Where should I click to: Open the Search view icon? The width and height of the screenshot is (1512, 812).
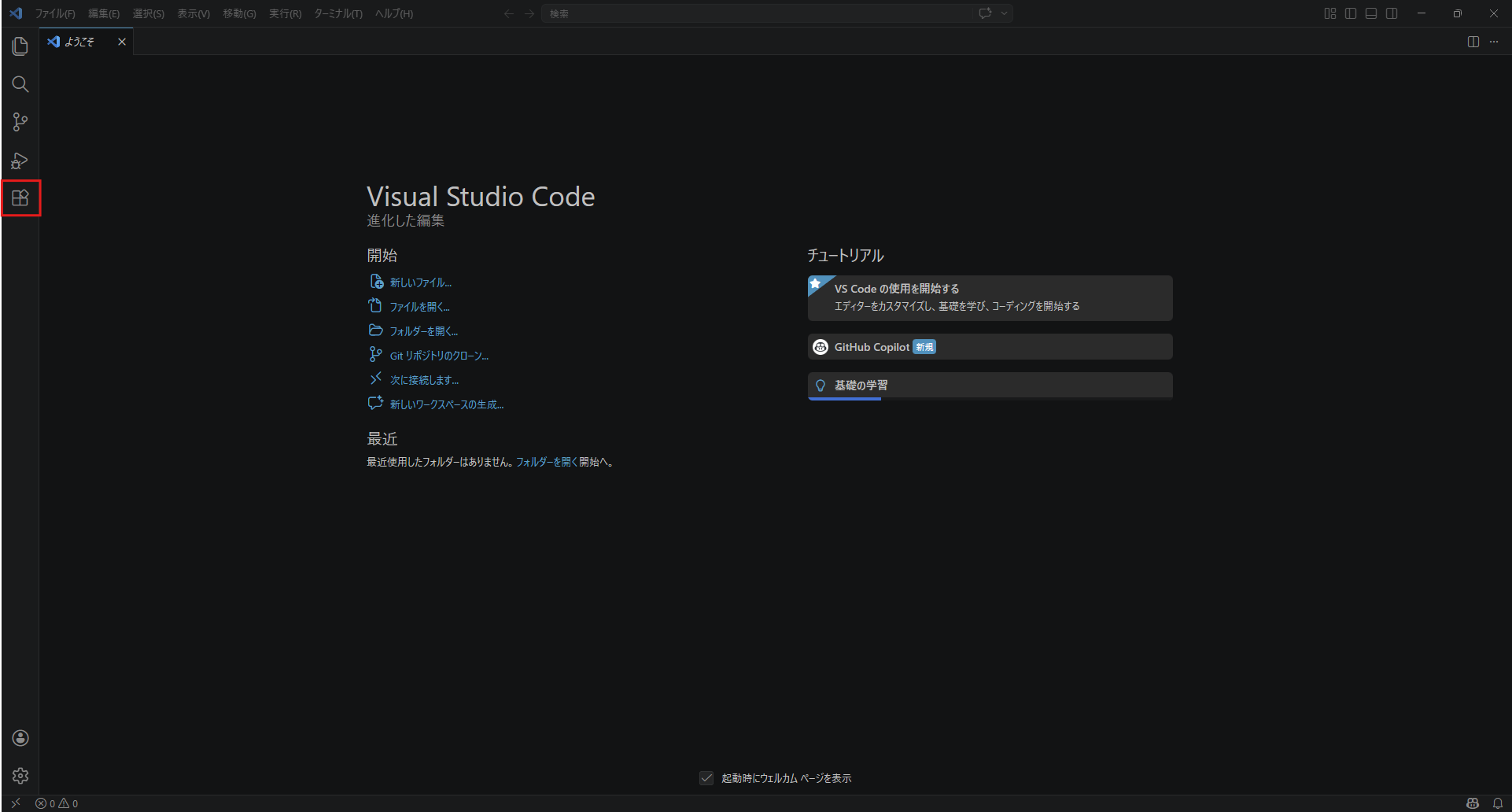(x=20, y=84)
